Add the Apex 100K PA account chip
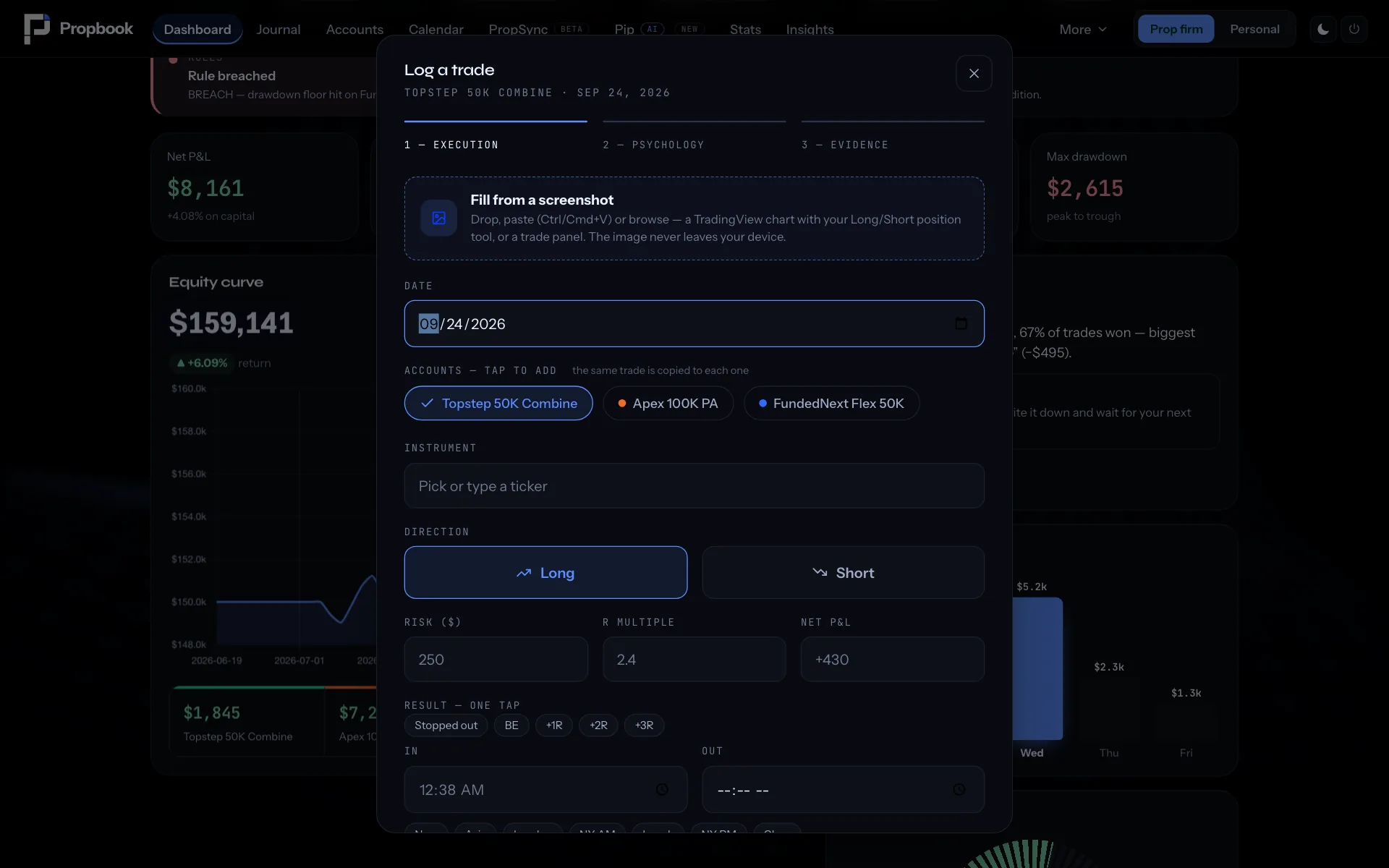1389x868 pixels. click(668, 403)
